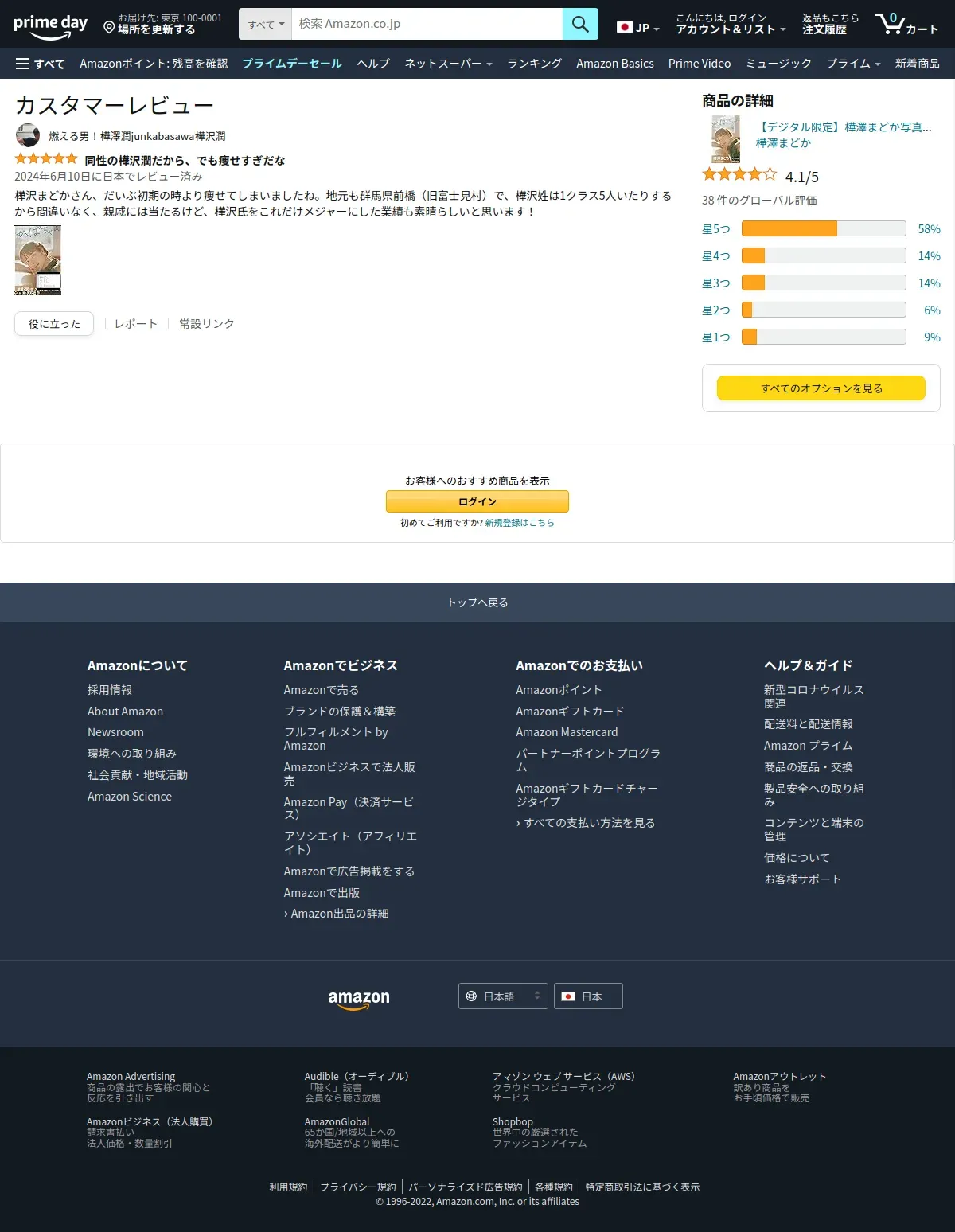This screenshot has height=1232, width=955.
Task: Click the review's attached photo thumbnail
Action: pyautogui.click(x=37, y=260)
